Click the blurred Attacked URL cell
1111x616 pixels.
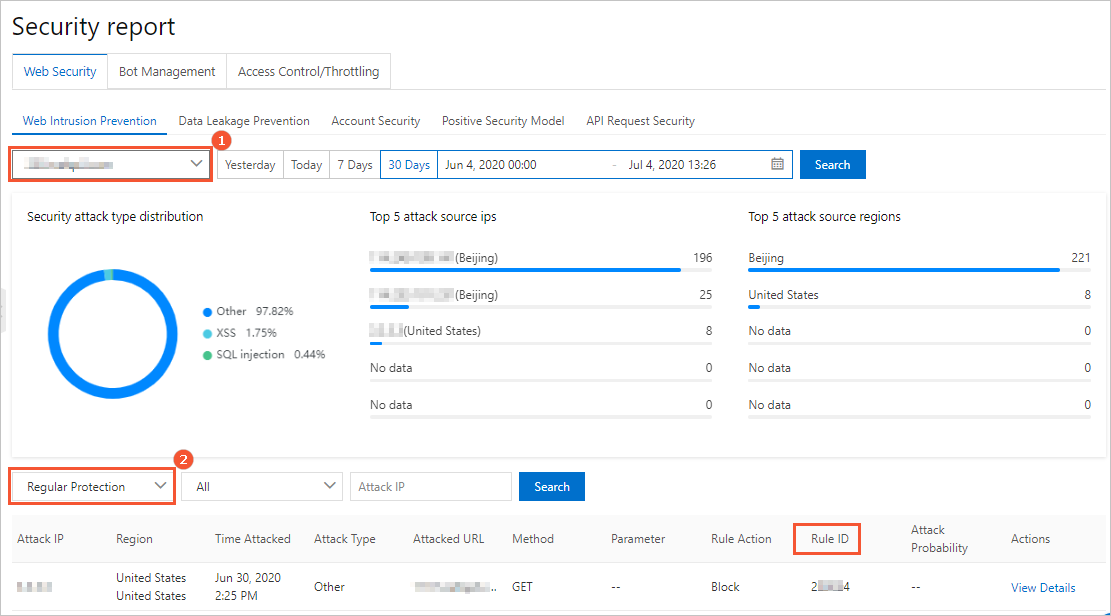point(455,587)
